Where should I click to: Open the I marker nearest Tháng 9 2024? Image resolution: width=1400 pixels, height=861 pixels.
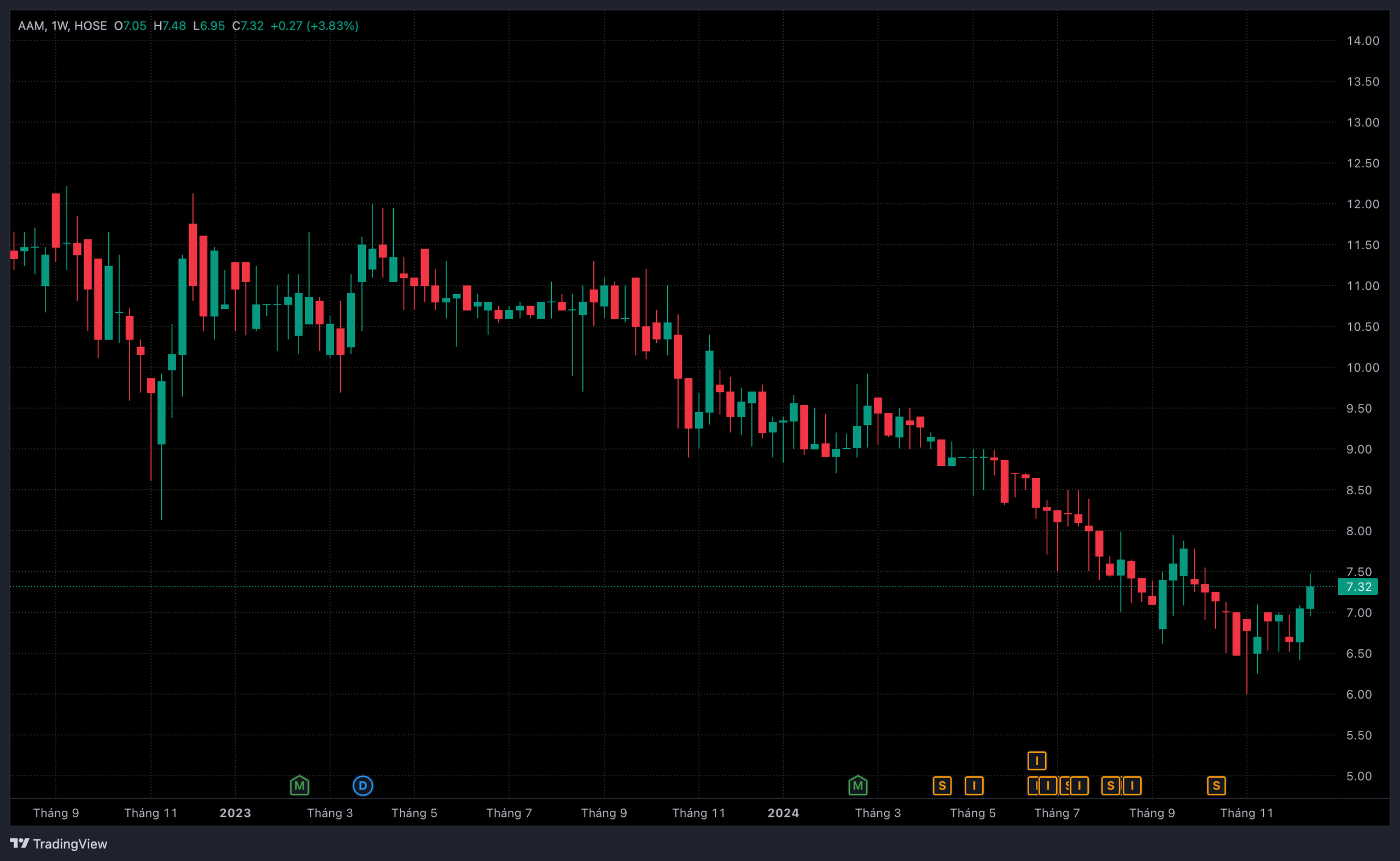coord(1132,786)
